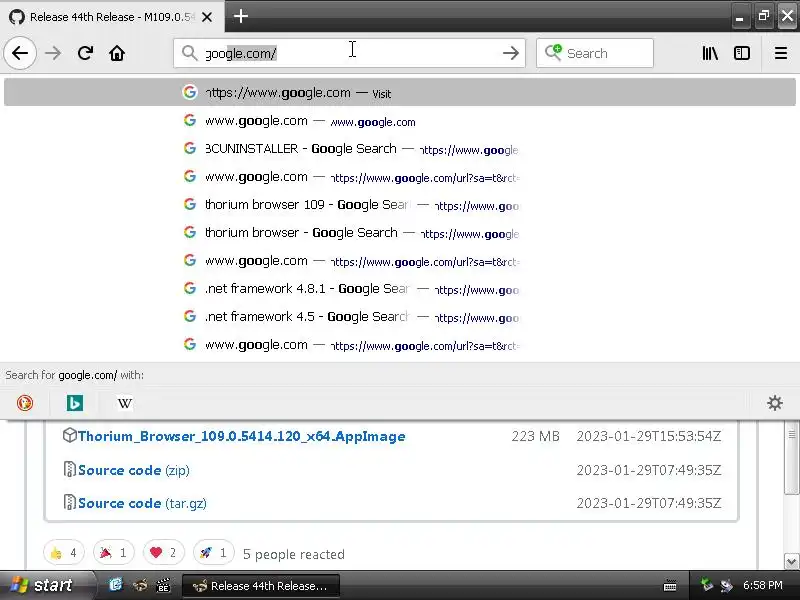Click the clock showing 6:58 PM

(762, 585)
